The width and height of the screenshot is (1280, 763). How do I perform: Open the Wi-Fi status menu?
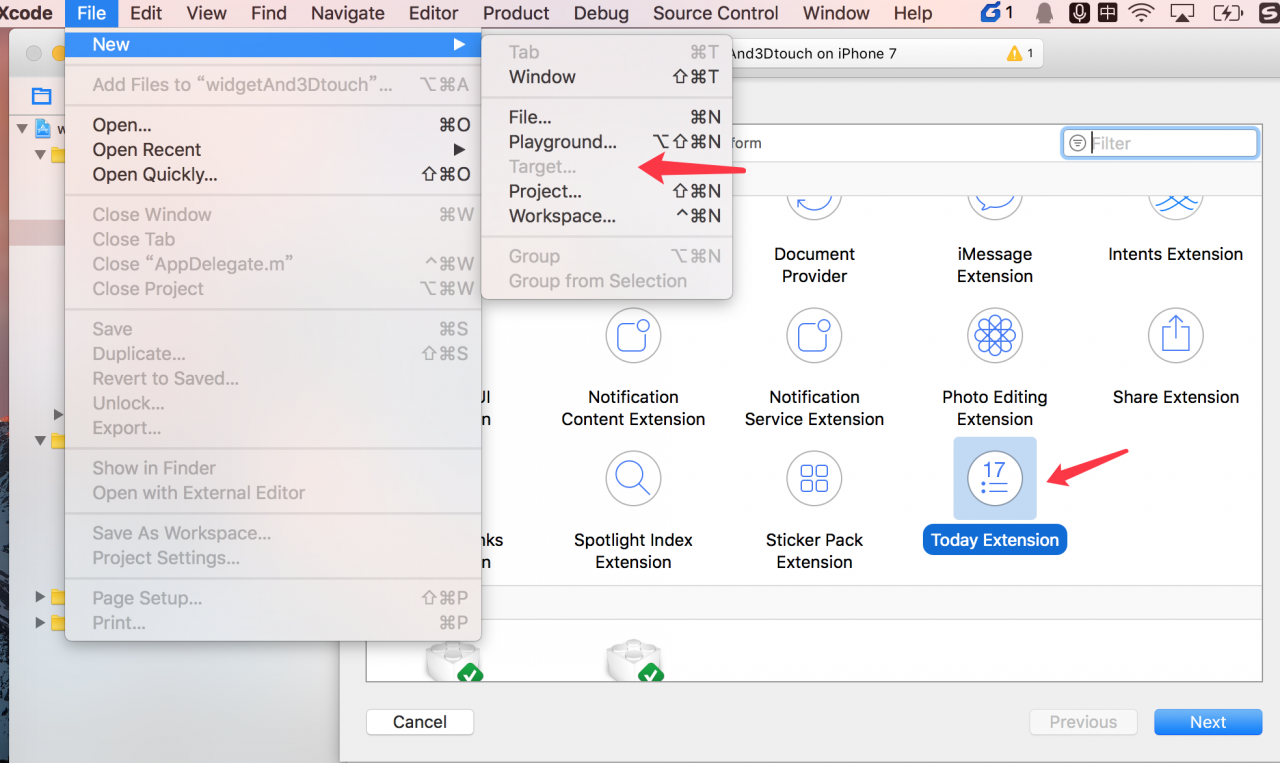(1141, 13)
